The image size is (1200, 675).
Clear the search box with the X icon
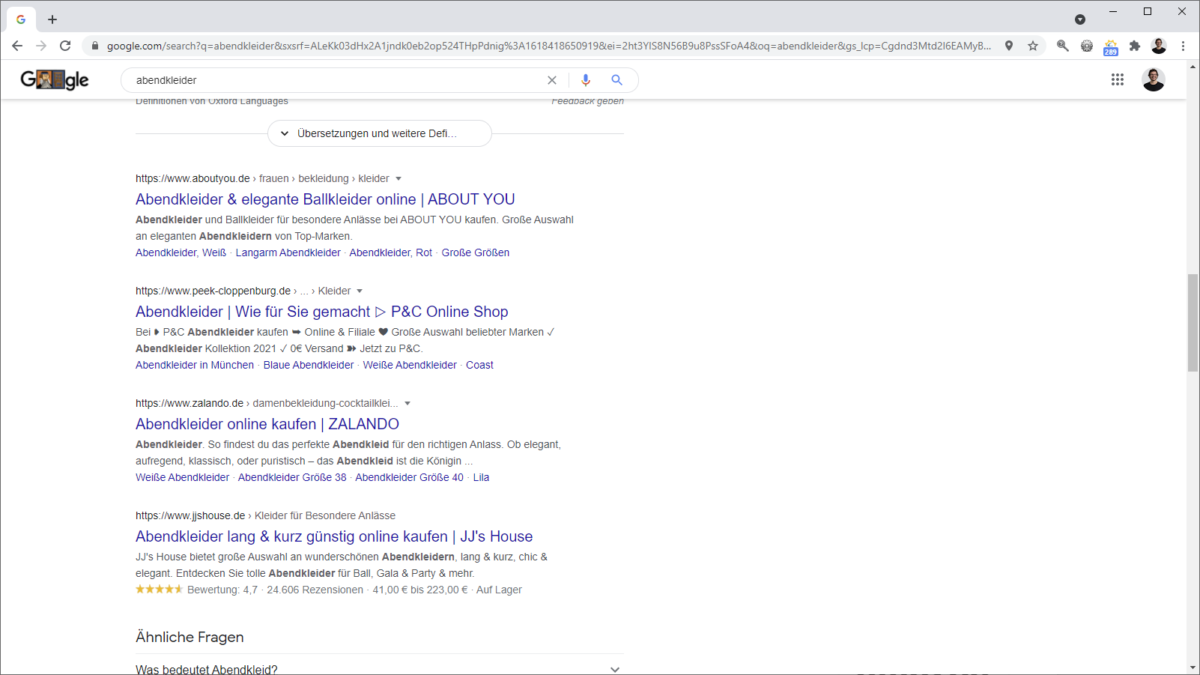551,80
